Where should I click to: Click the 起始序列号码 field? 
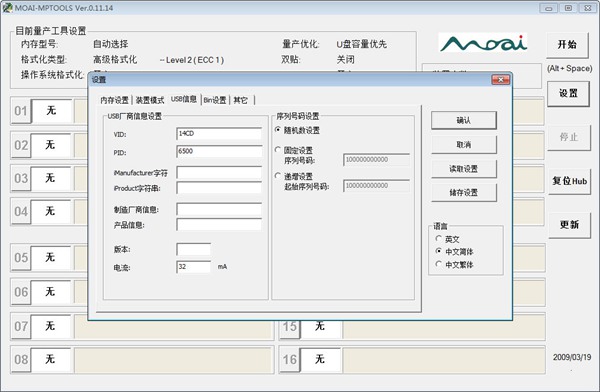pyautogui.click(x=377, y=186)
